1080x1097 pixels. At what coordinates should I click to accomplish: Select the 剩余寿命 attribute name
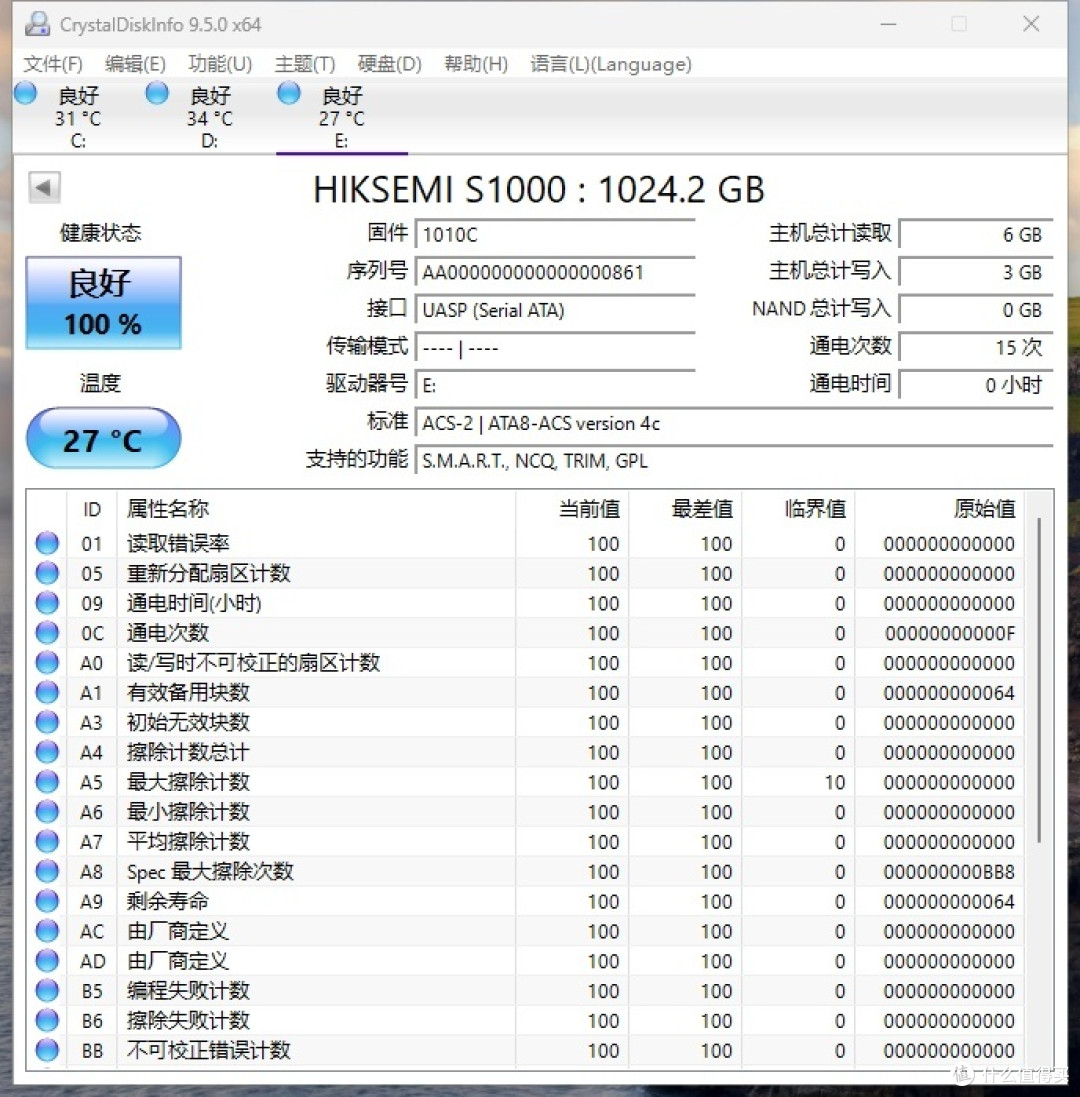click(x=168, y=901)
